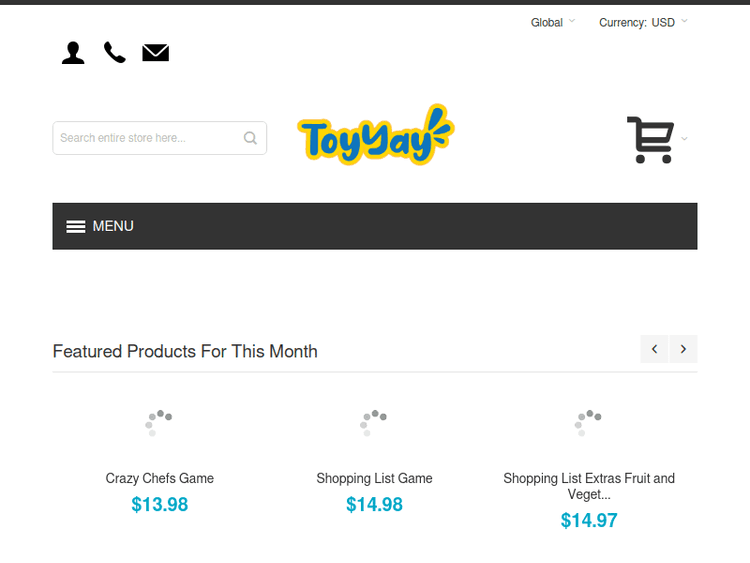The width and height of the screenshot is (750, 563).
Task: Click the phone contact icon
Action: [115, 53]
